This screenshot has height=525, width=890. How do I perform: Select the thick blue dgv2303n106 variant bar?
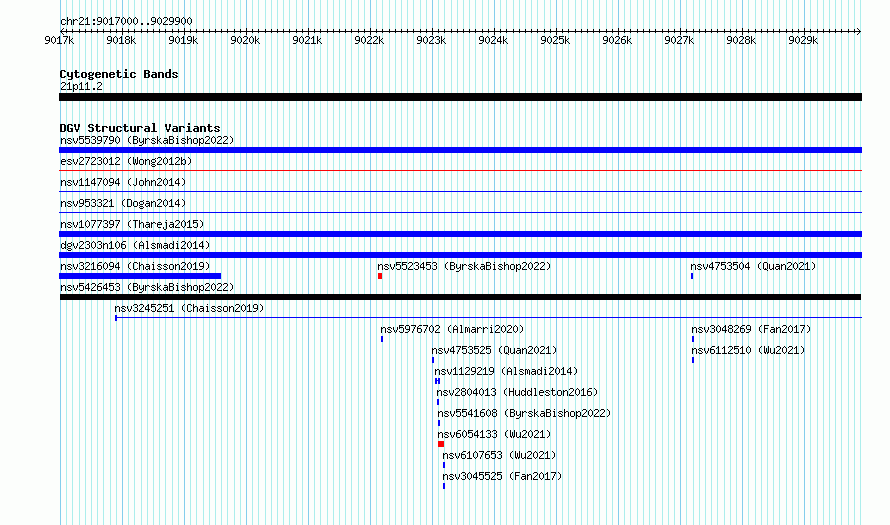[x=460, y=255]
